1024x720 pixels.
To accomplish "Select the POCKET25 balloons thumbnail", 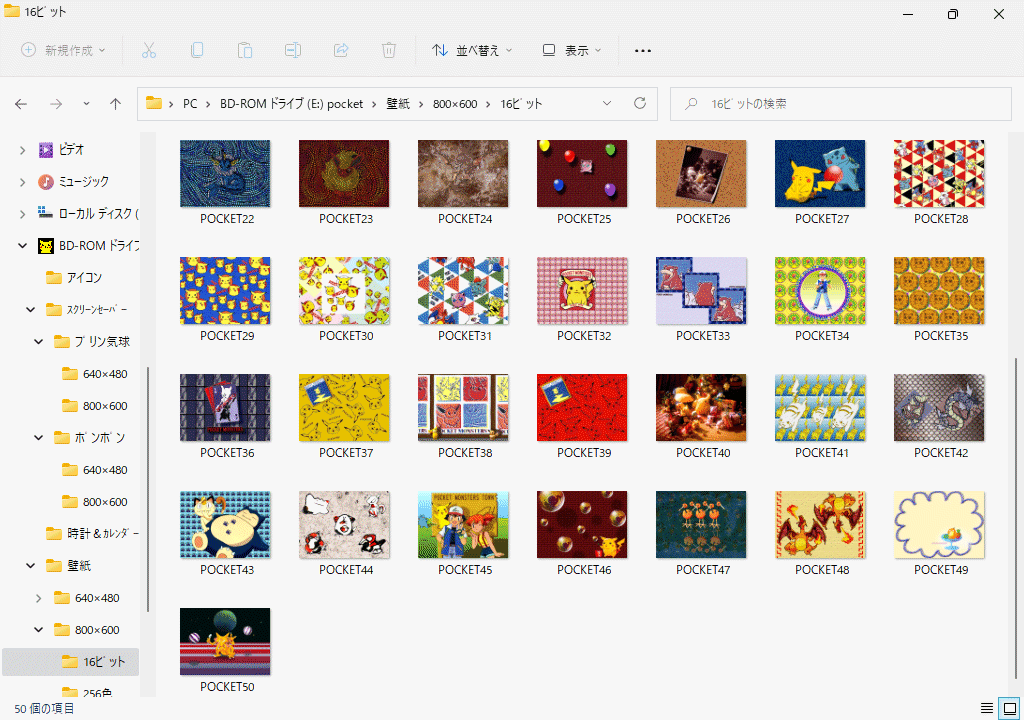I will [583, 173].
